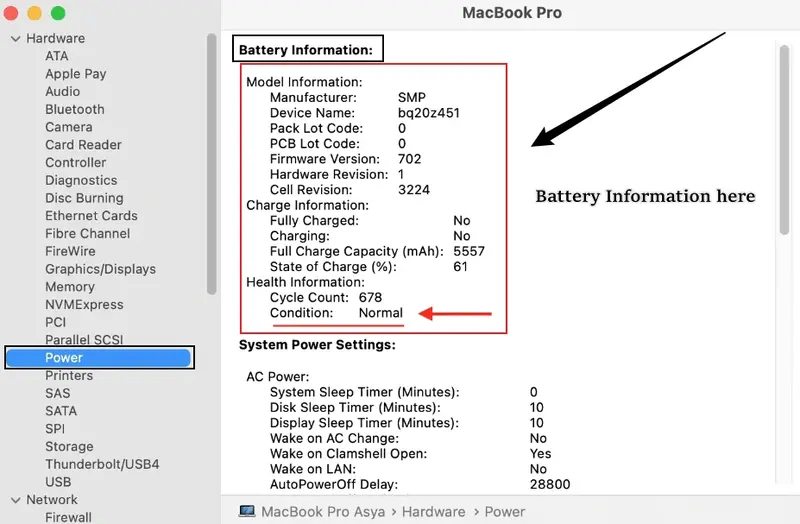Click the Condition value Normal
The image size is (800, 524).
[x=381, y=313]
